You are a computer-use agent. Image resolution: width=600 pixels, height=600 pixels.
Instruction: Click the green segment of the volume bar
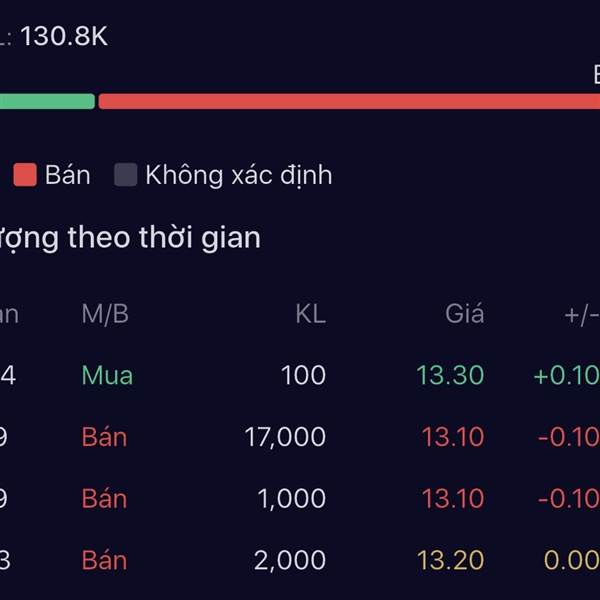pos(47,101)
